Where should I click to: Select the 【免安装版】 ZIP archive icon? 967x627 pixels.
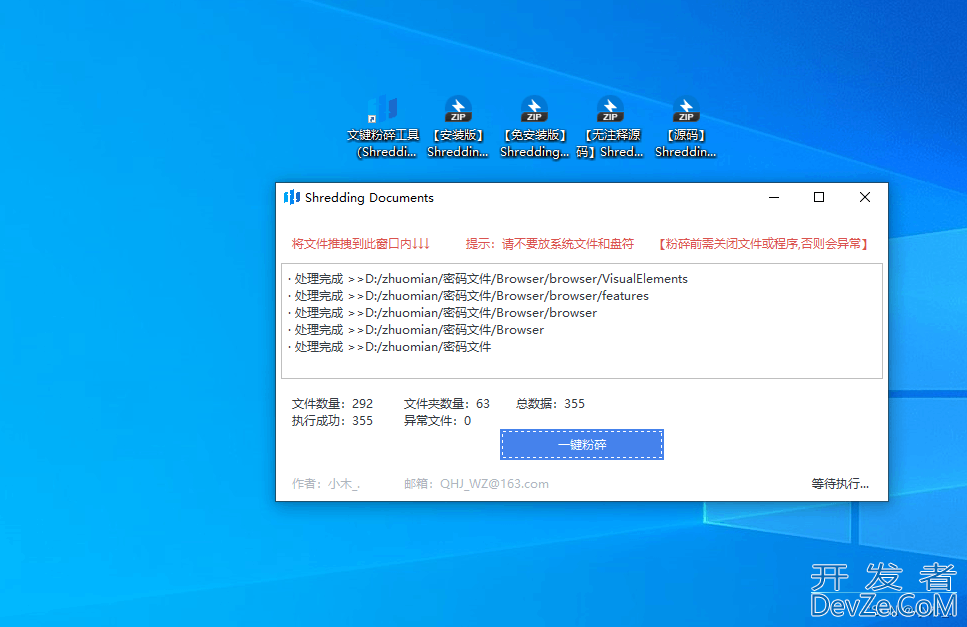pos(534,110)
